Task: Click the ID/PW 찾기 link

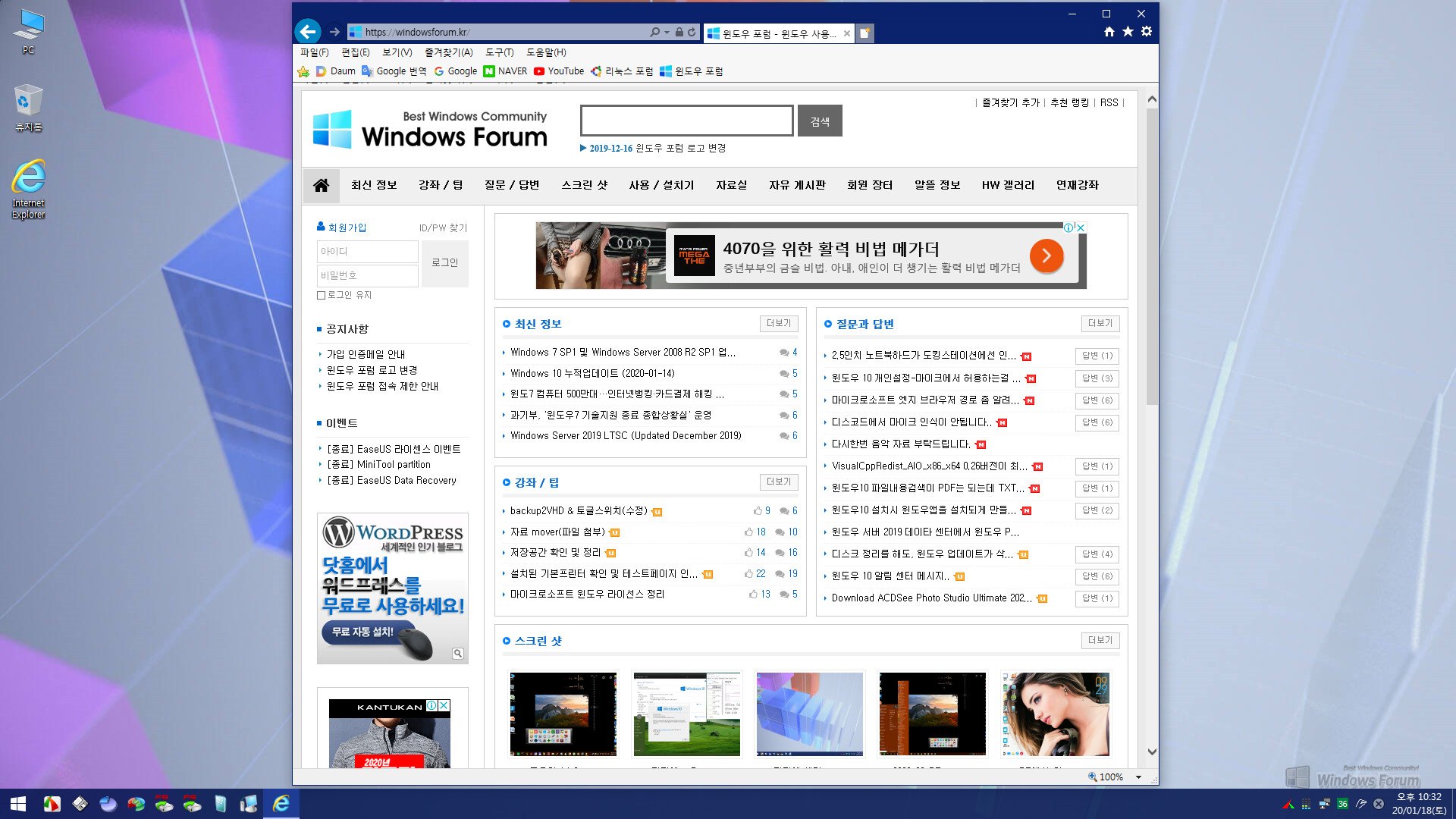Action: tap(443, 228)
